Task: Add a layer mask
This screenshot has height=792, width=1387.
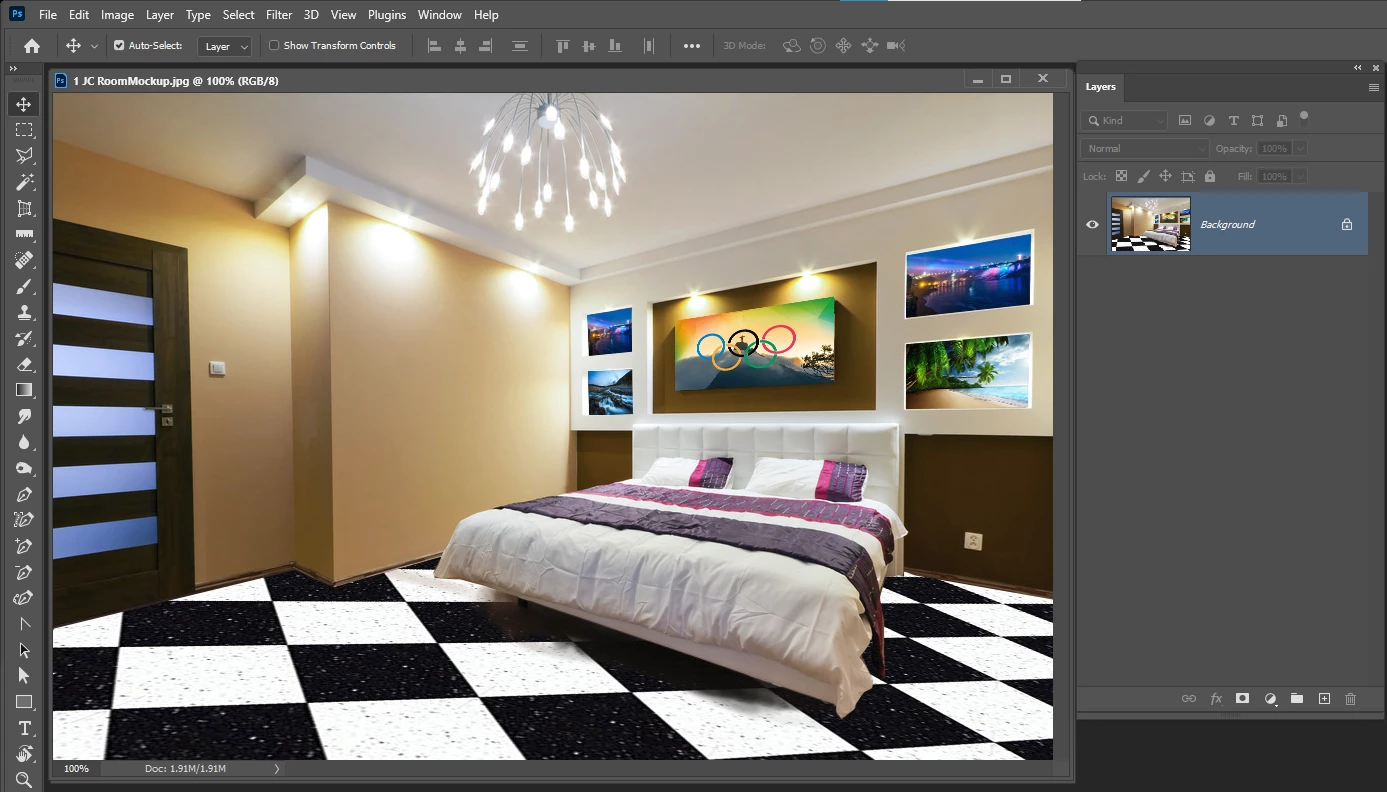Action: tap(1243, 699)
